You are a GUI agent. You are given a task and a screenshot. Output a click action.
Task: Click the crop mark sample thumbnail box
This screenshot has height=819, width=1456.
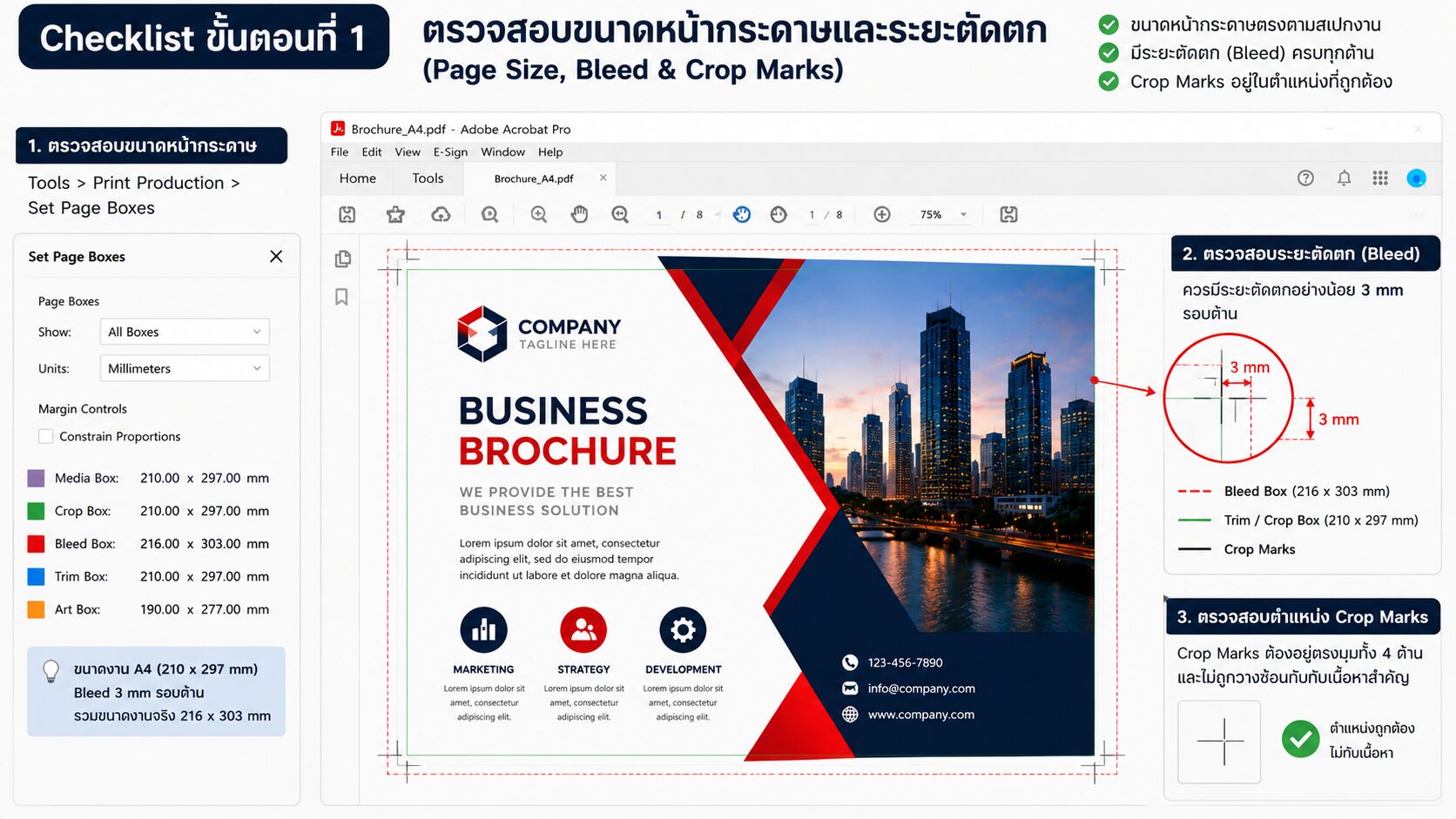1219,742
